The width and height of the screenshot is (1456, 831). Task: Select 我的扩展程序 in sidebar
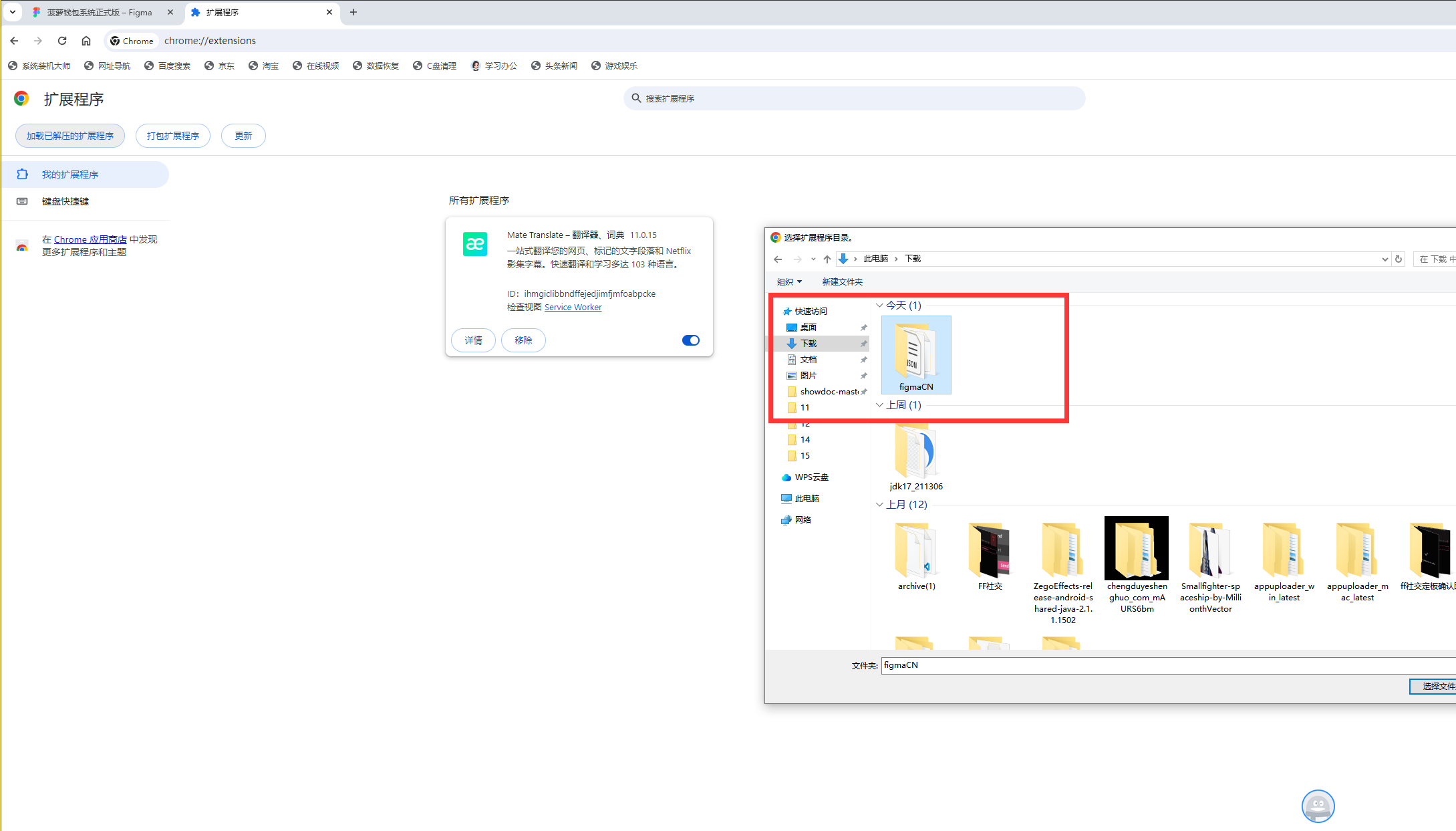[70, 174]
